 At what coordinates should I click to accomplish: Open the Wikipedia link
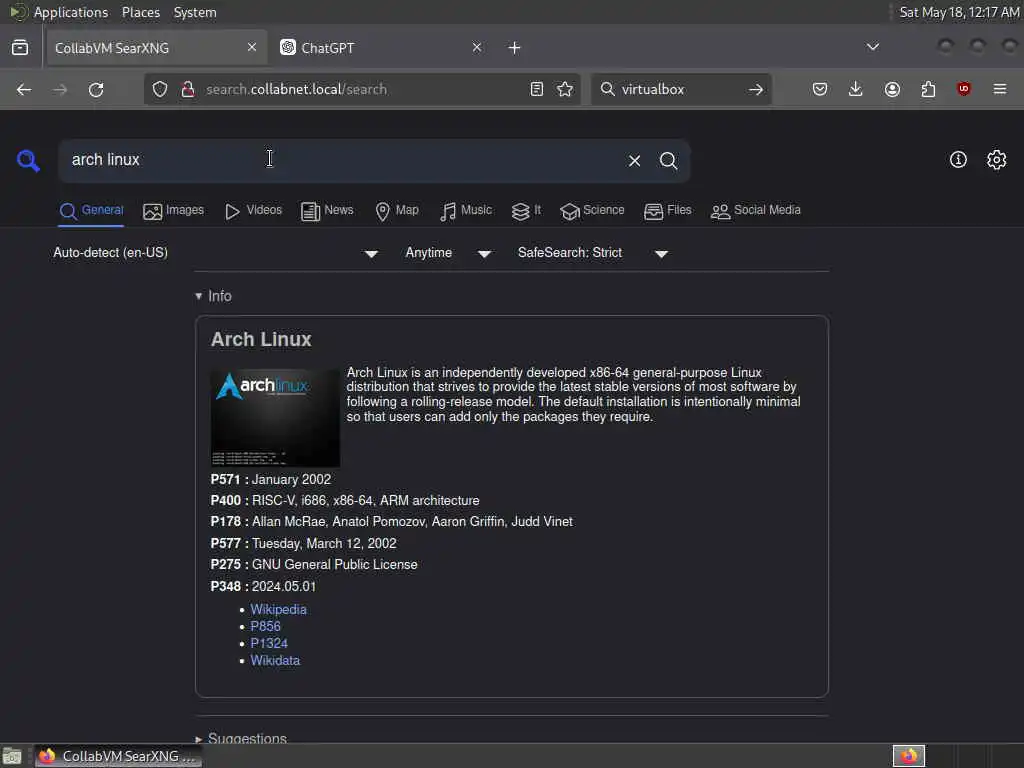[278, 609]
